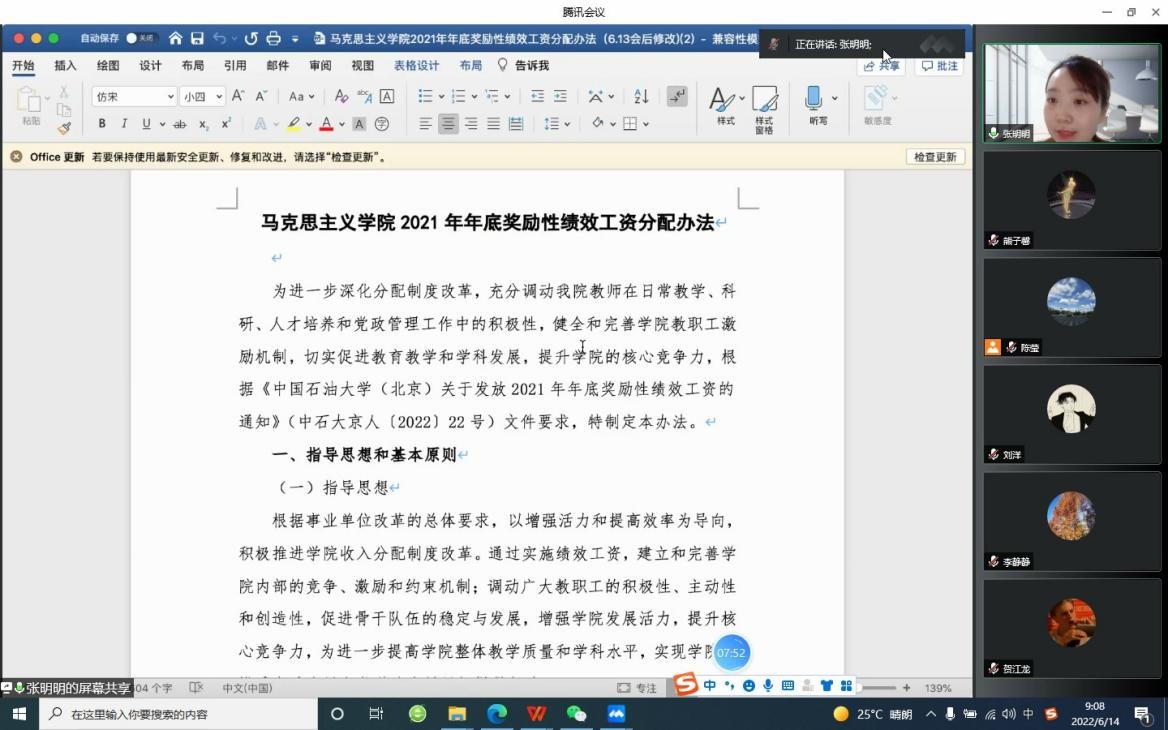Open comments via the 批注 button

pos(938,65)
